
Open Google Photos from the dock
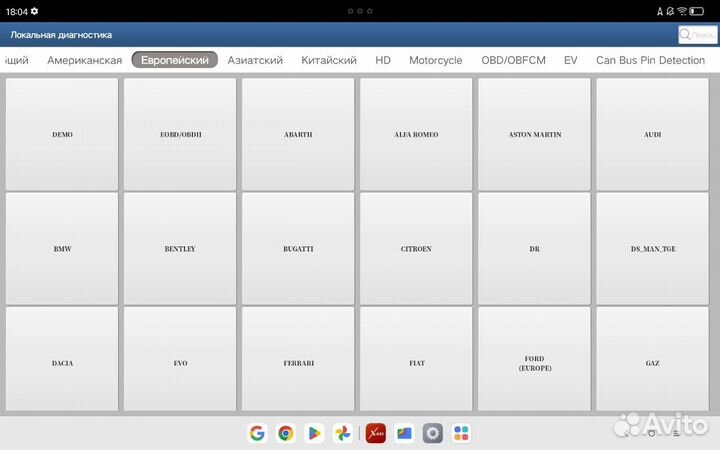[342, 433]
